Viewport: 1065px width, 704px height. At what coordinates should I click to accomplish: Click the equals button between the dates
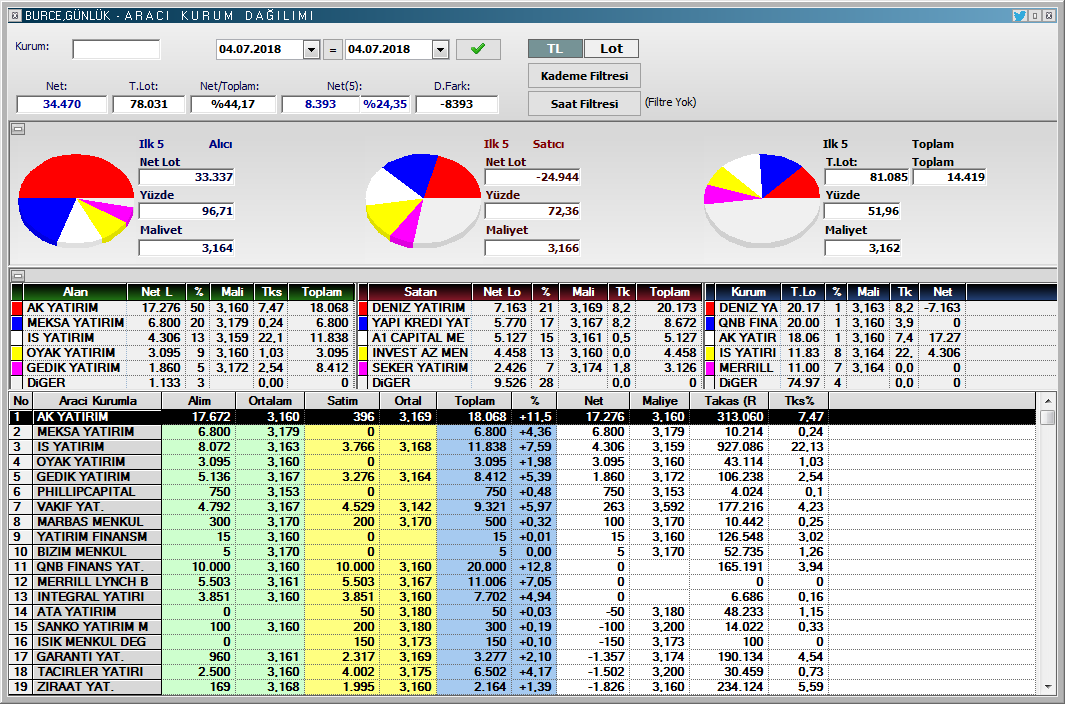[x=333, y=50]
